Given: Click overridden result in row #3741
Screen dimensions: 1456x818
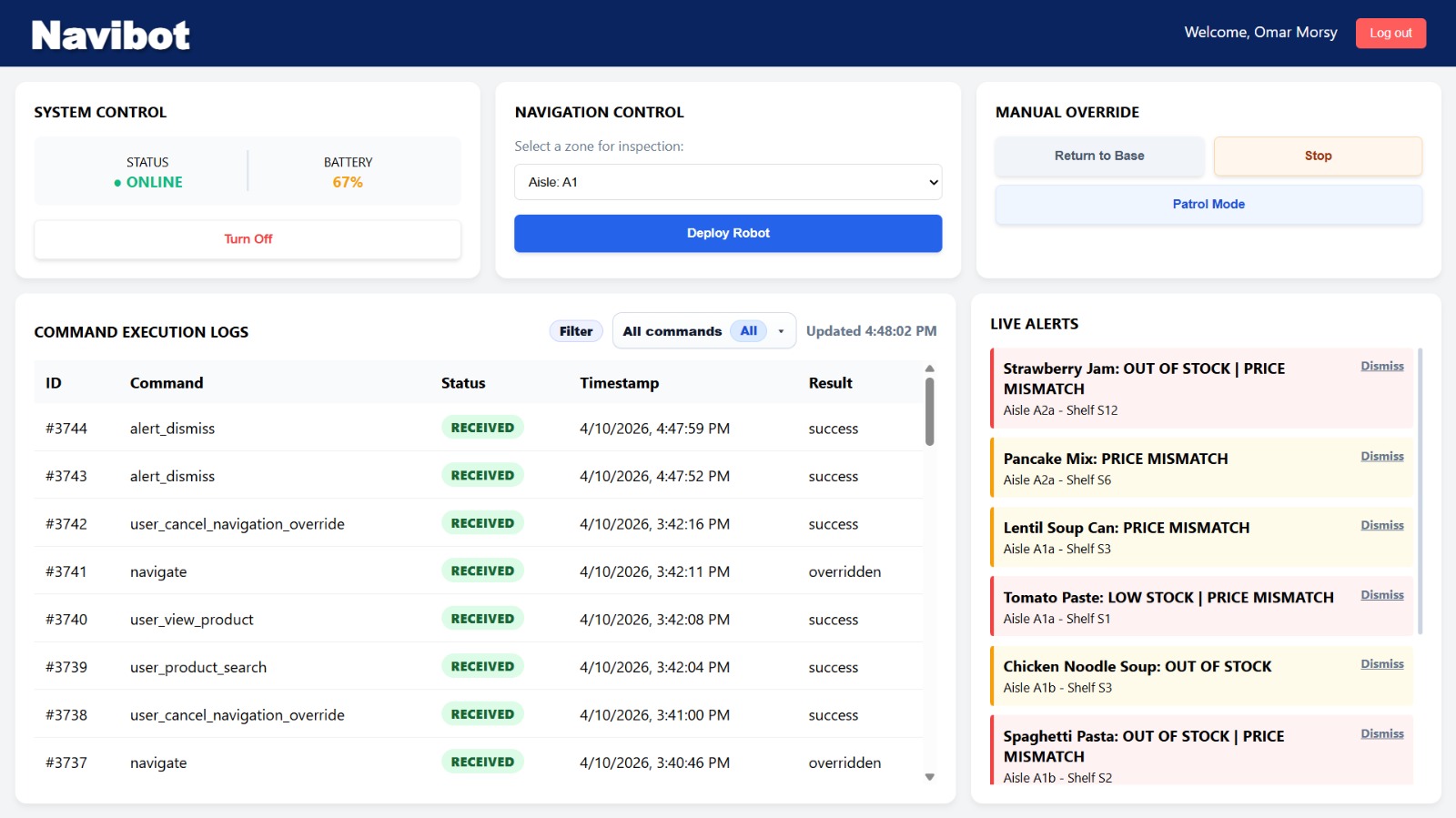Looking at the screenshot, I should click(x=844, y=571).
